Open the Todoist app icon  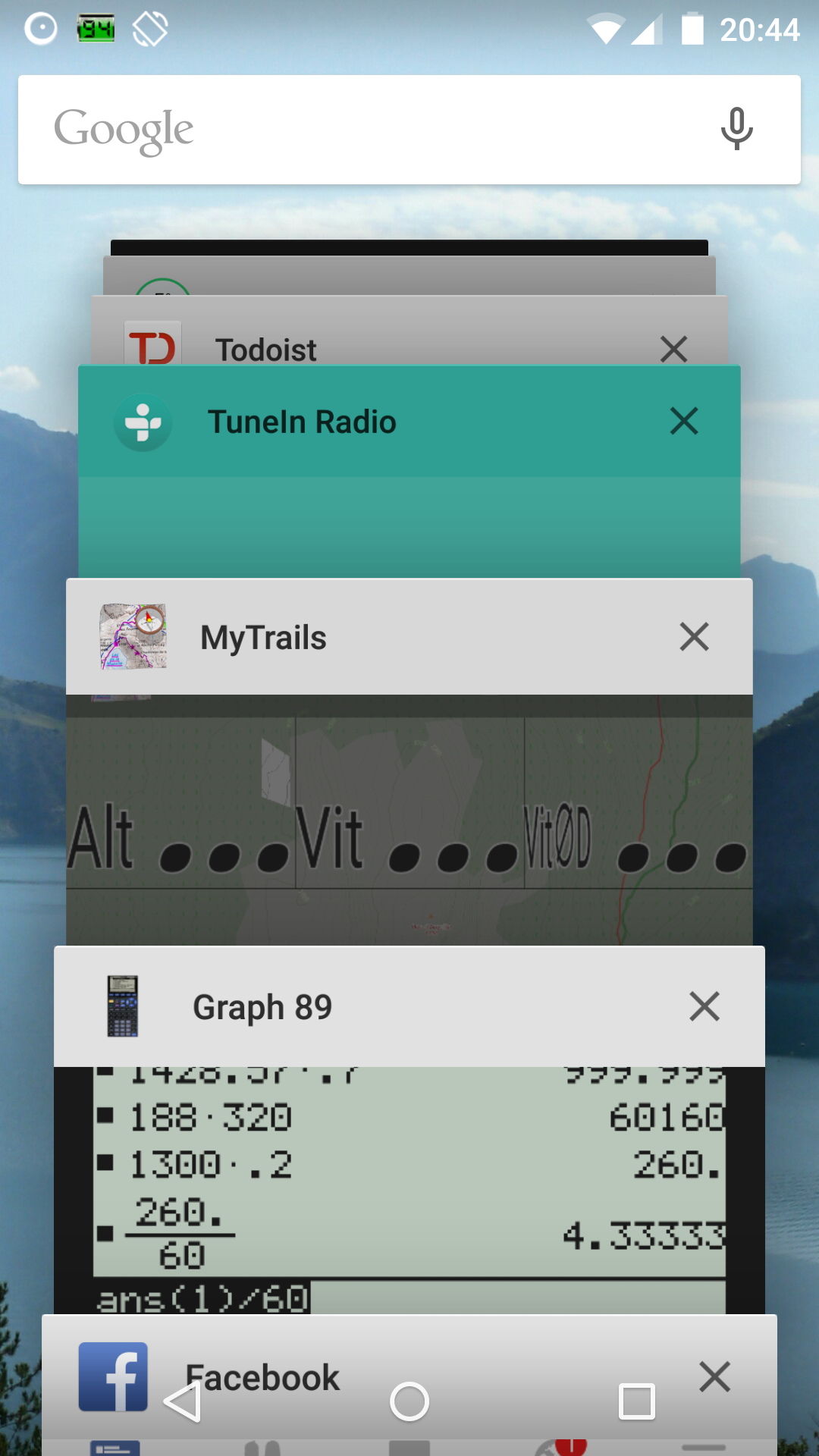[153, 344]
